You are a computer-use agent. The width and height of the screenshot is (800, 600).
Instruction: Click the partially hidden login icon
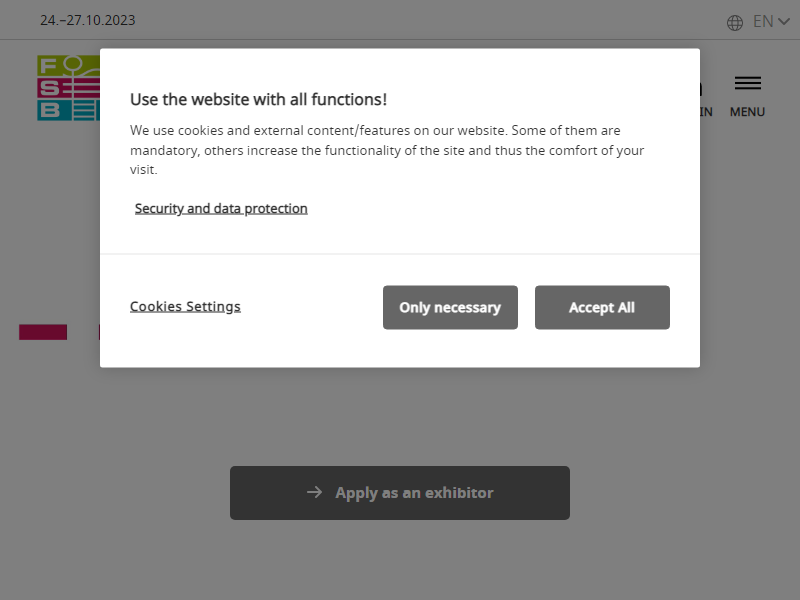coord(702,88)
